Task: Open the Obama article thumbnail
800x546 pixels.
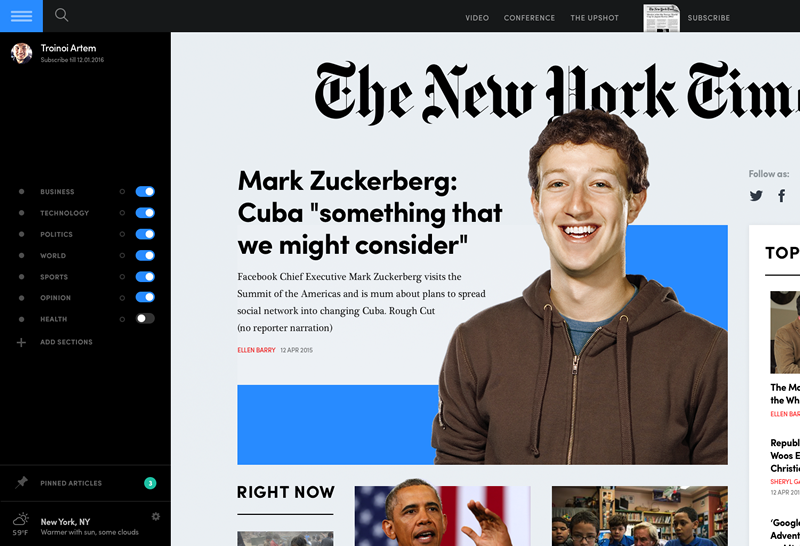Action: coord(442,516)
